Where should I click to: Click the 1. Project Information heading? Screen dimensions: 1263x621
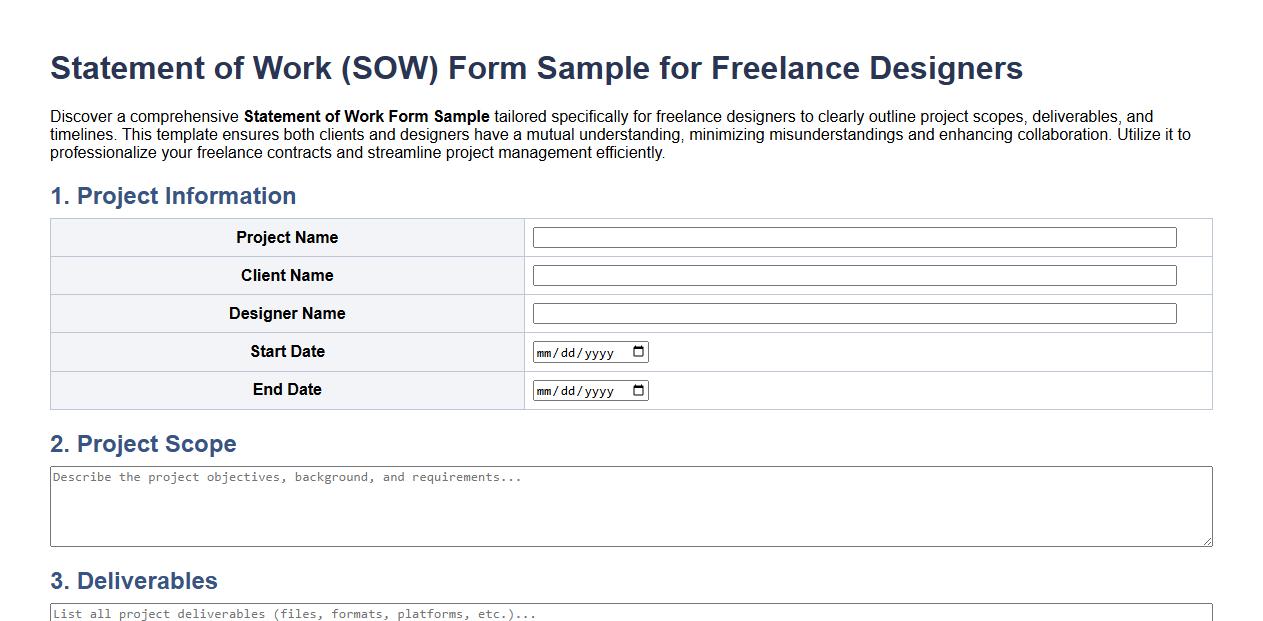[172, 196]
